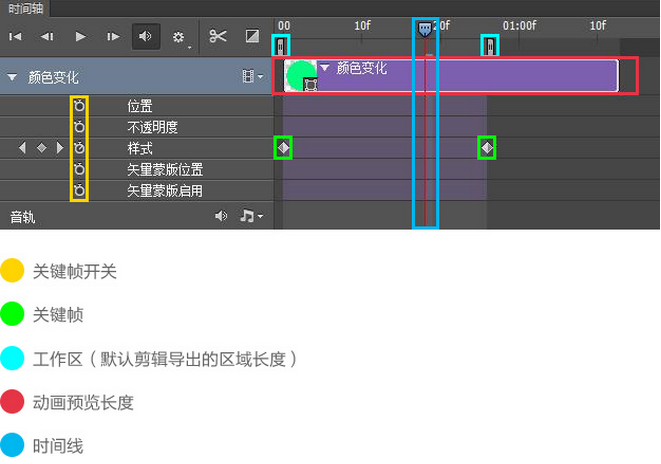Click work area end handle

489,46
